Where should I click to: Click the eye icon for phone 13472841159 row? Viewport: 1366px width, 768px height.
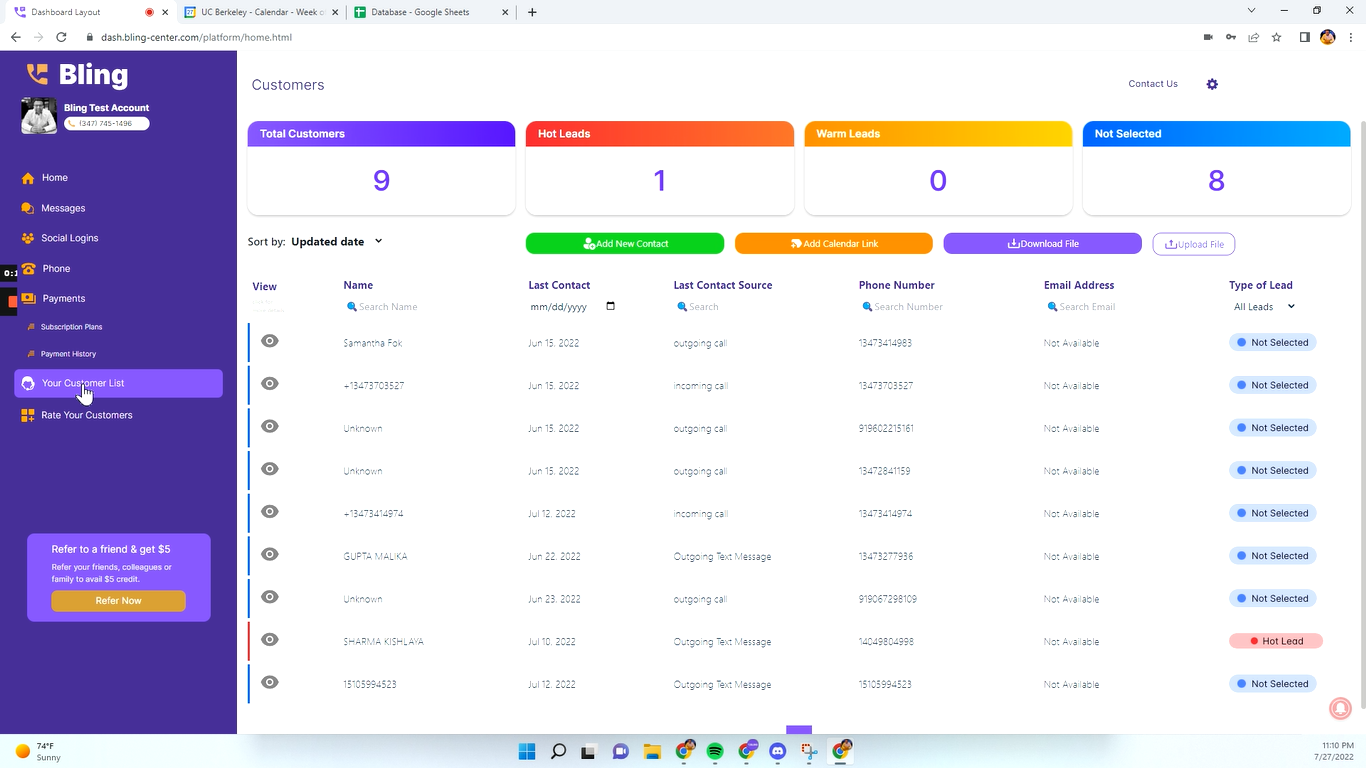point(270,469)
